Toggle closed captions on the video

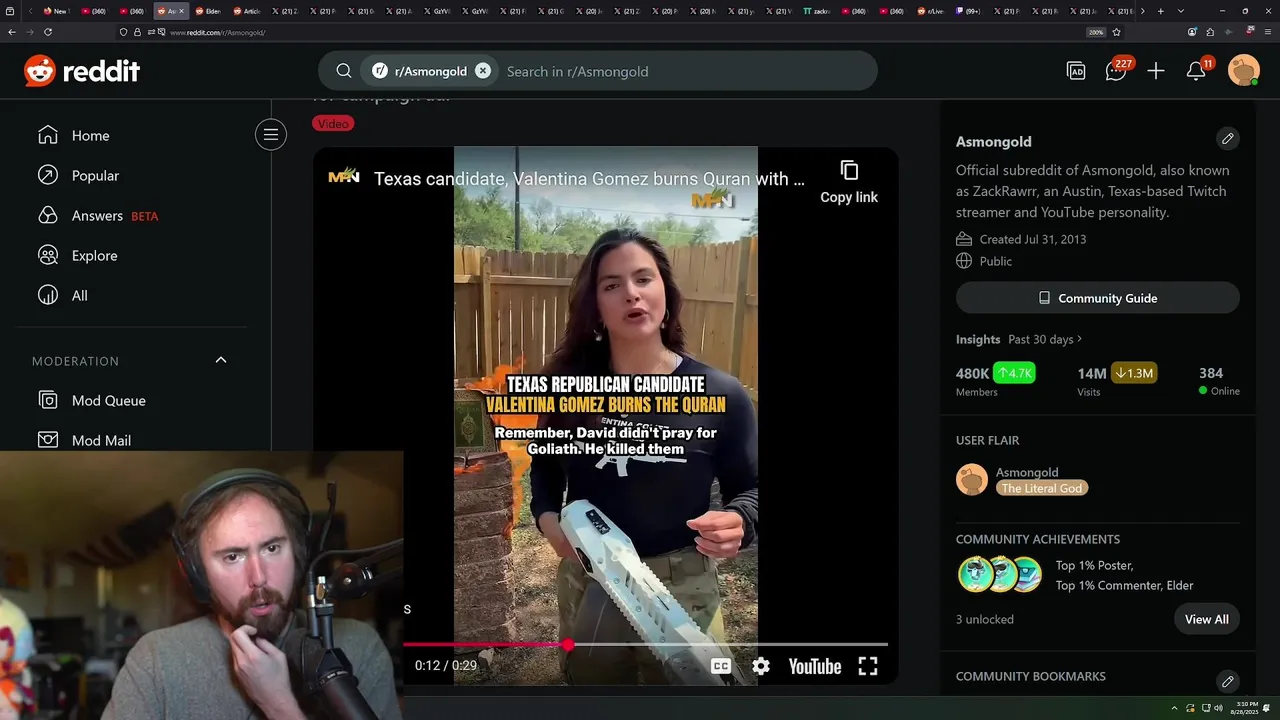click(x=720, y=666)
